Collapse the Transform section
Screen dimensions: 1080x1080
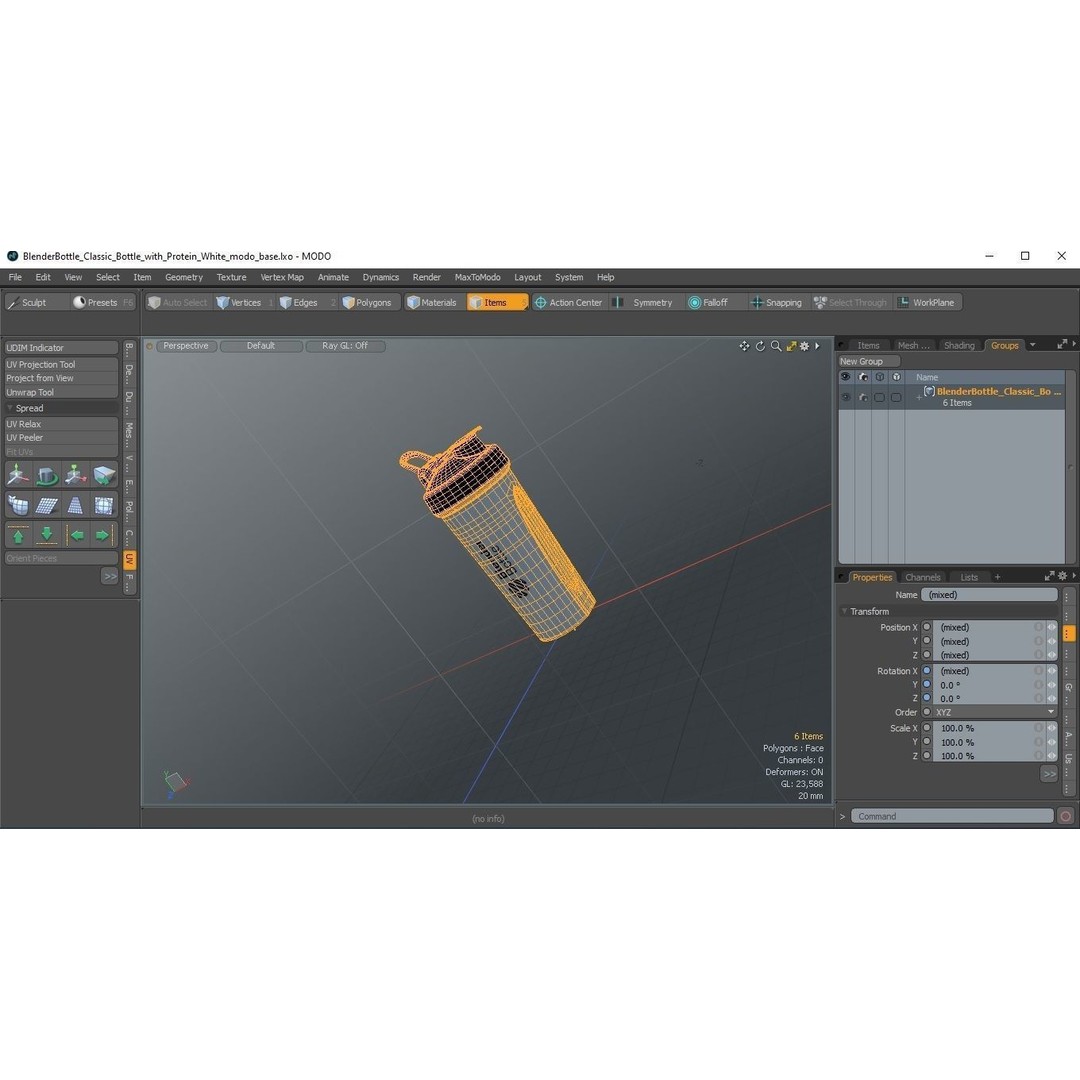(x=844, y=611)
